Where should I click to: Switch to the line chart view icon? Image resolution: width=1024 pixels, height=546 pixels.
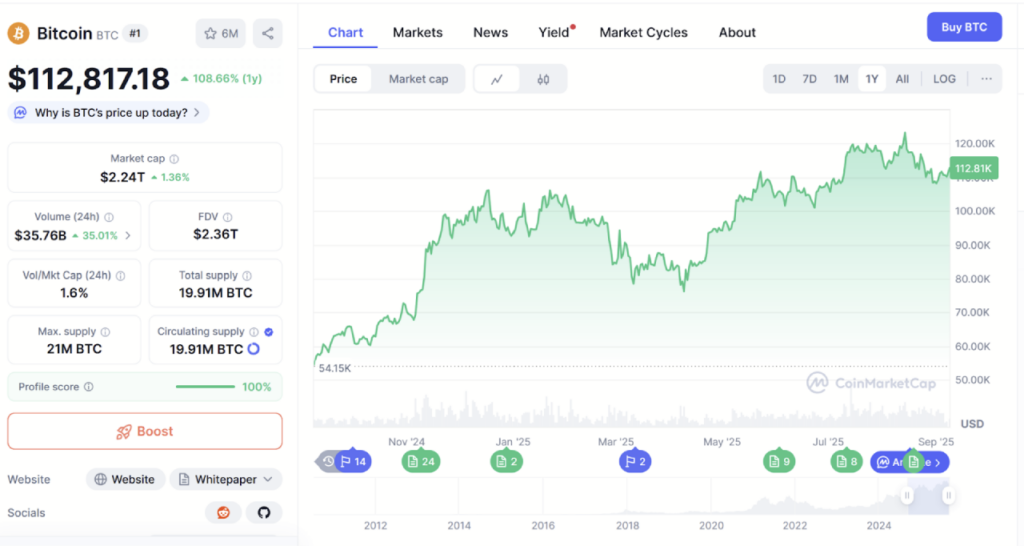tap(497, 79)
